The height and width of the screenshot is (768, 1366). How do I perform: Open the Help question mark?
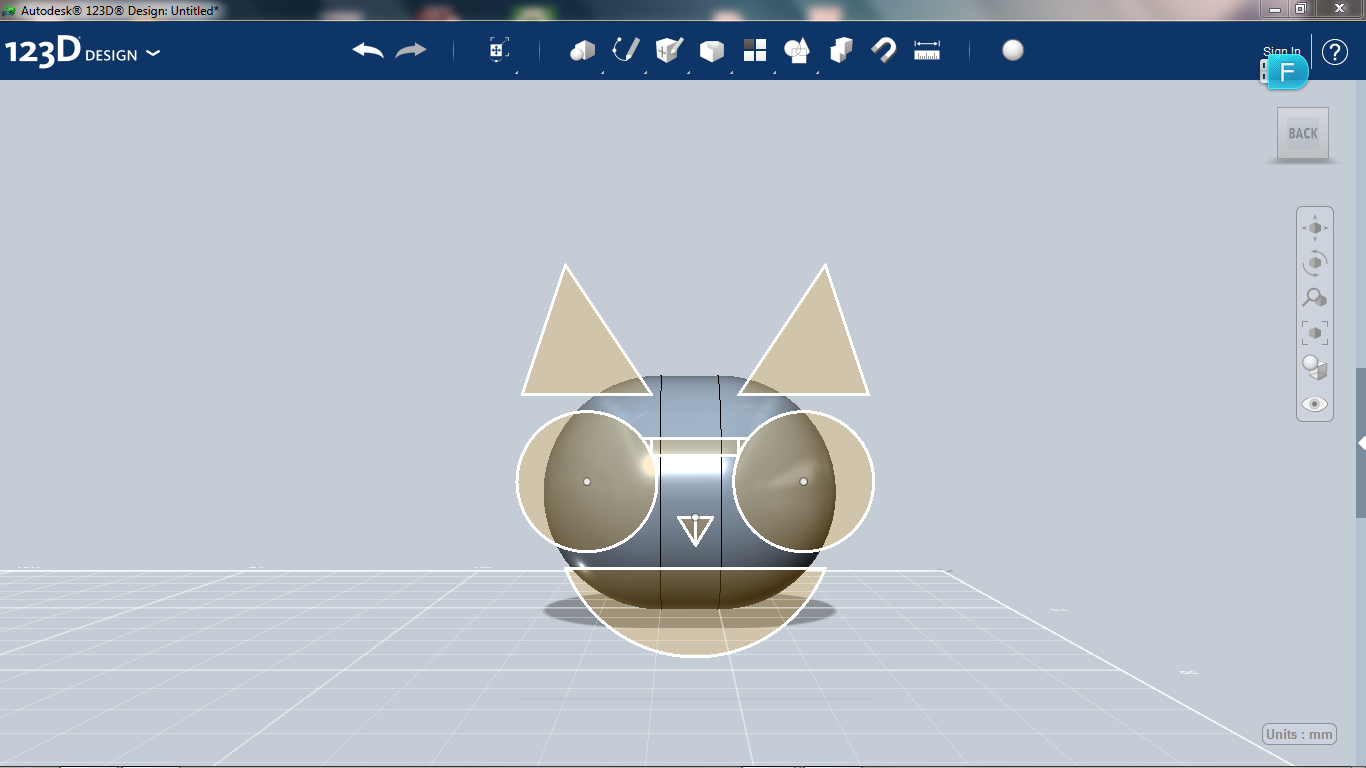coord(1335,52)
